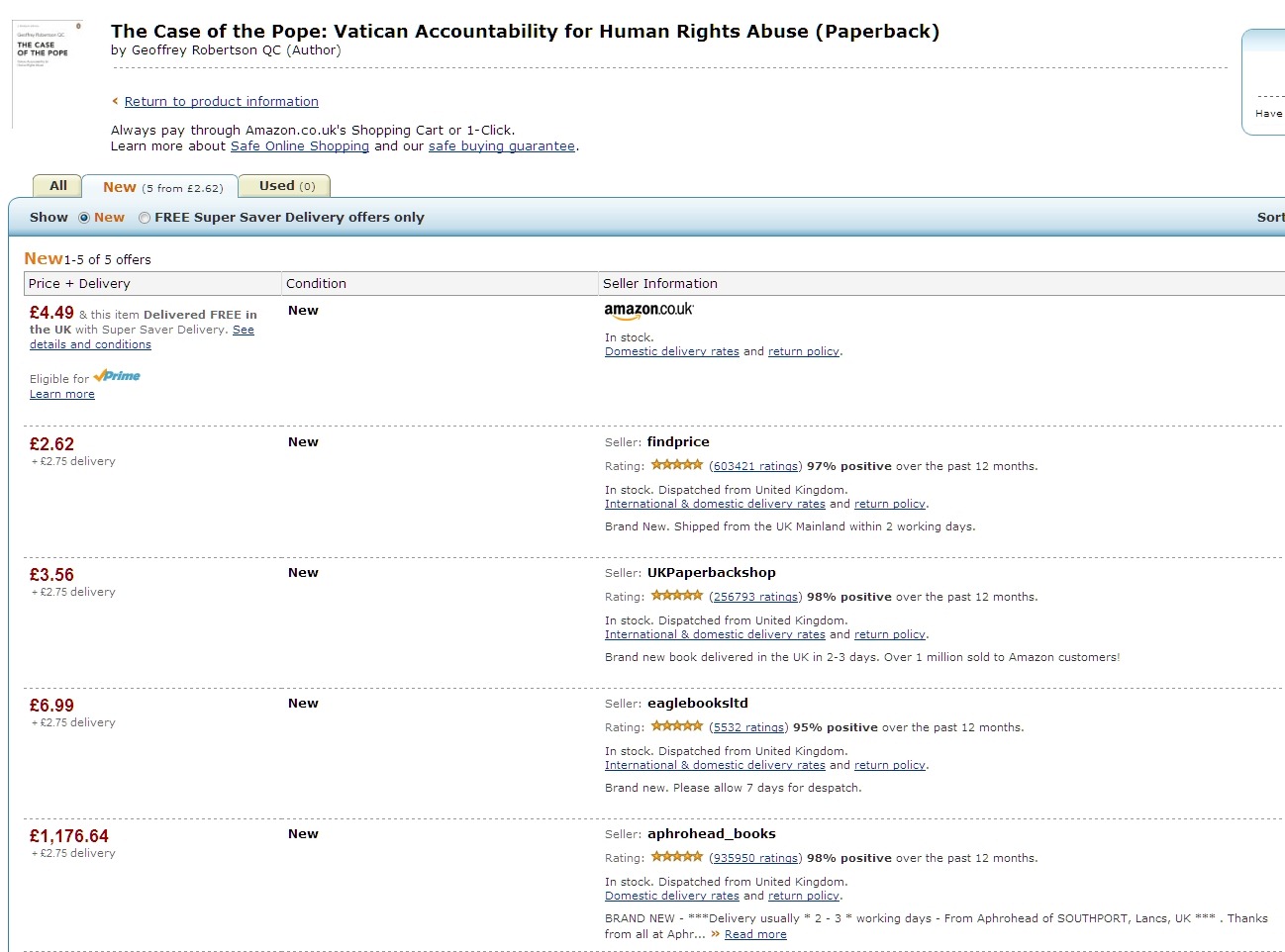
Task: Open the safe buying guarantee link
Action: tap(501, 145)
